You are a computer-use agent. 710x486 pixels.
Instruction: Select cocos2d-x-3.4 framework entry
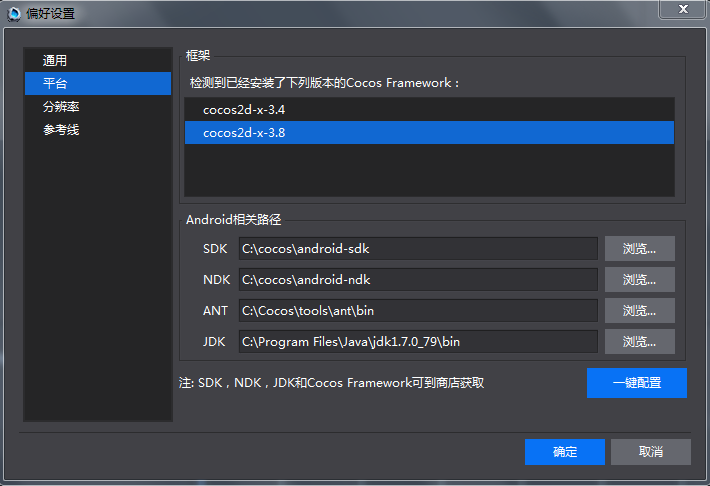tap(429, 110)
